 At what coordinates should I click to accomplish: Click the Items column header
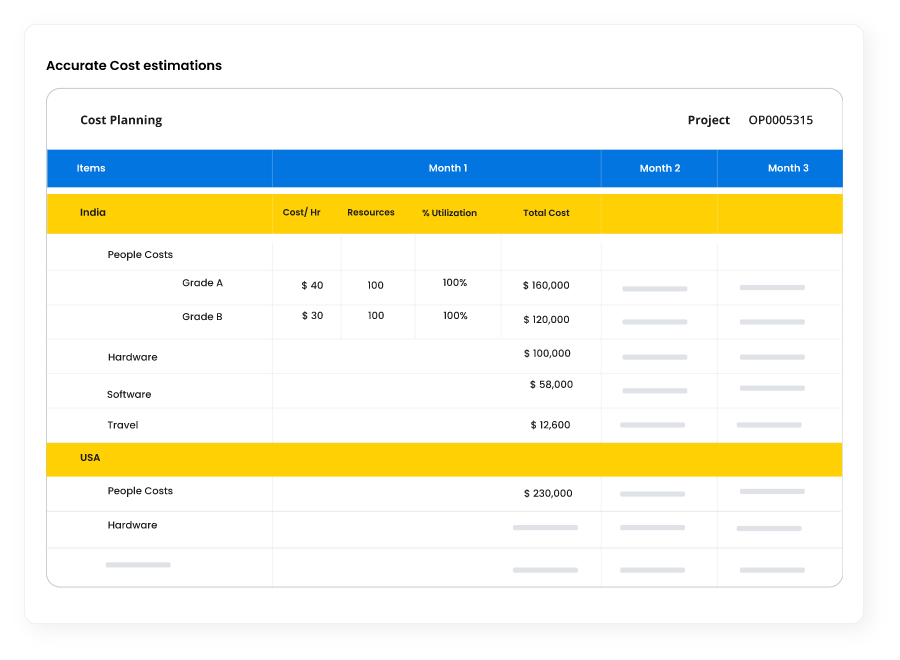91,168
